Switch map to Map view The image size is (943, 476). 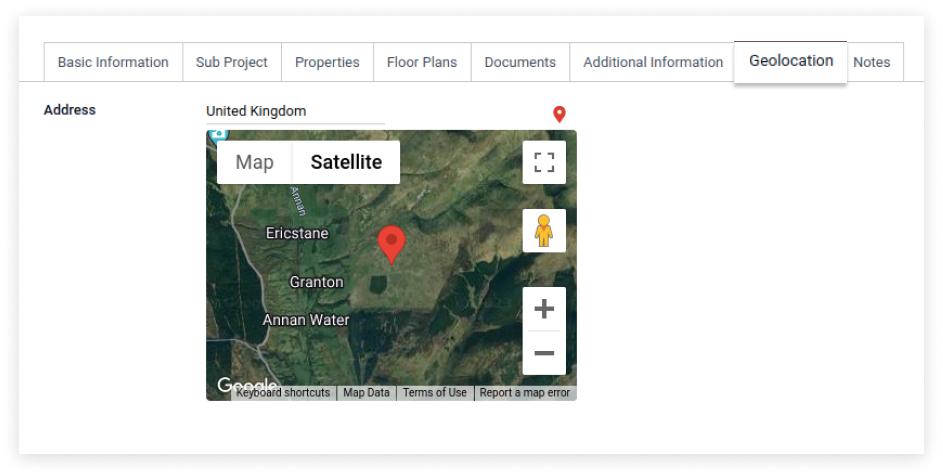[255, 162]
